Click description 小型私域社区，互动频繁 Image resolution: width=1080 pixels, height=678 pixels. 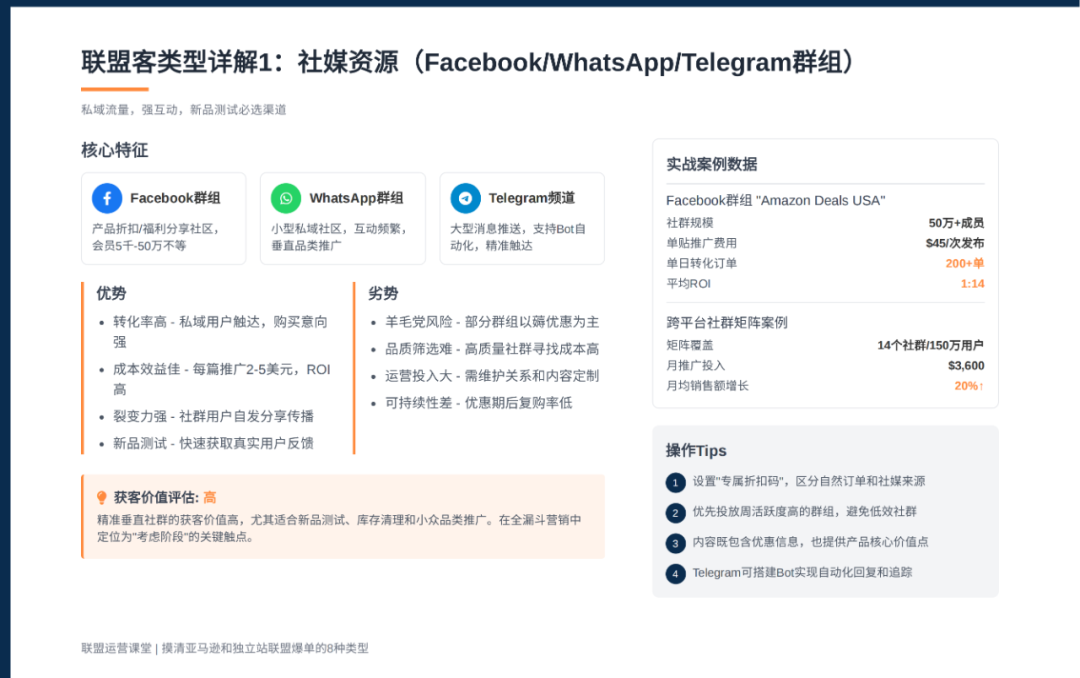tap(339, 237)
